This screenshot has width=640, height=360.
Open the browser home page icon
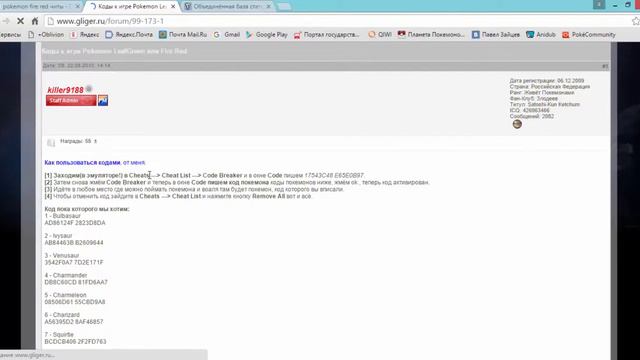click(x=35, y=21)
